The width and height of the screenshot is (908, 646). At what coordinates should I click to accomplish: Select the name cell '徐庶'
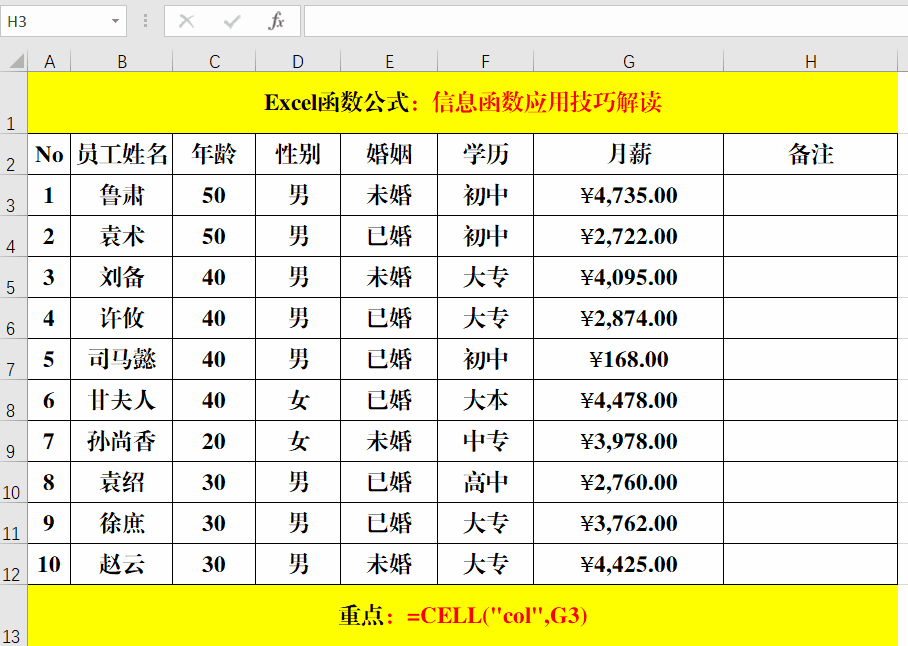point(122,523)
